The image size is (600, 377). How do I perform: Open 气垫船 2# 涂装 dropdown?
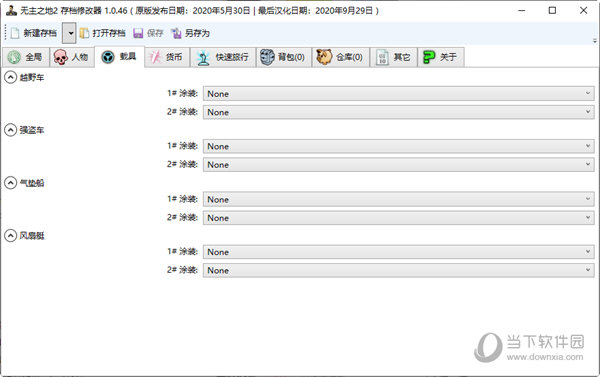pos(398,218)
